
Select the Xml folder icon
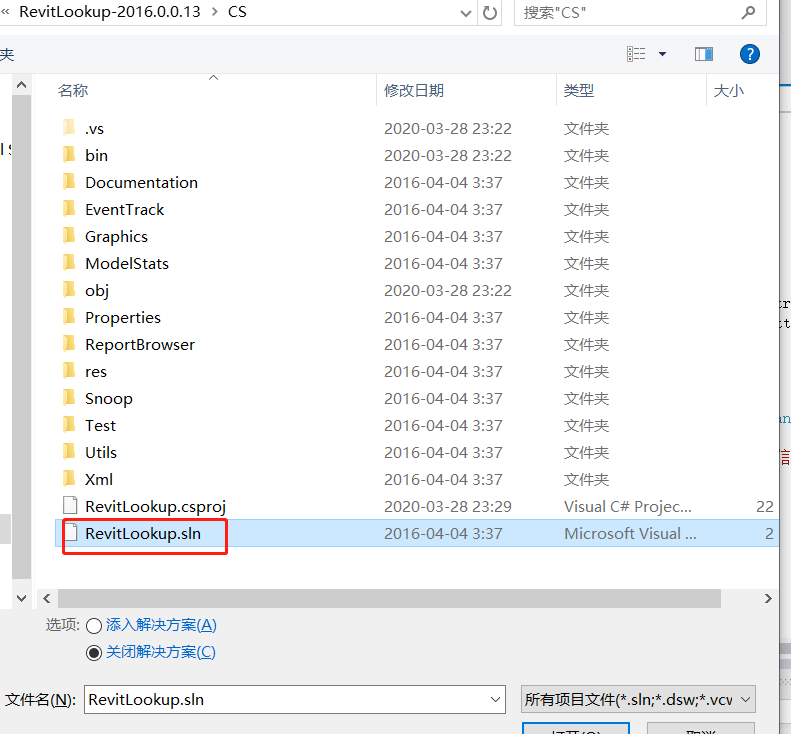[x=69, y=478]
